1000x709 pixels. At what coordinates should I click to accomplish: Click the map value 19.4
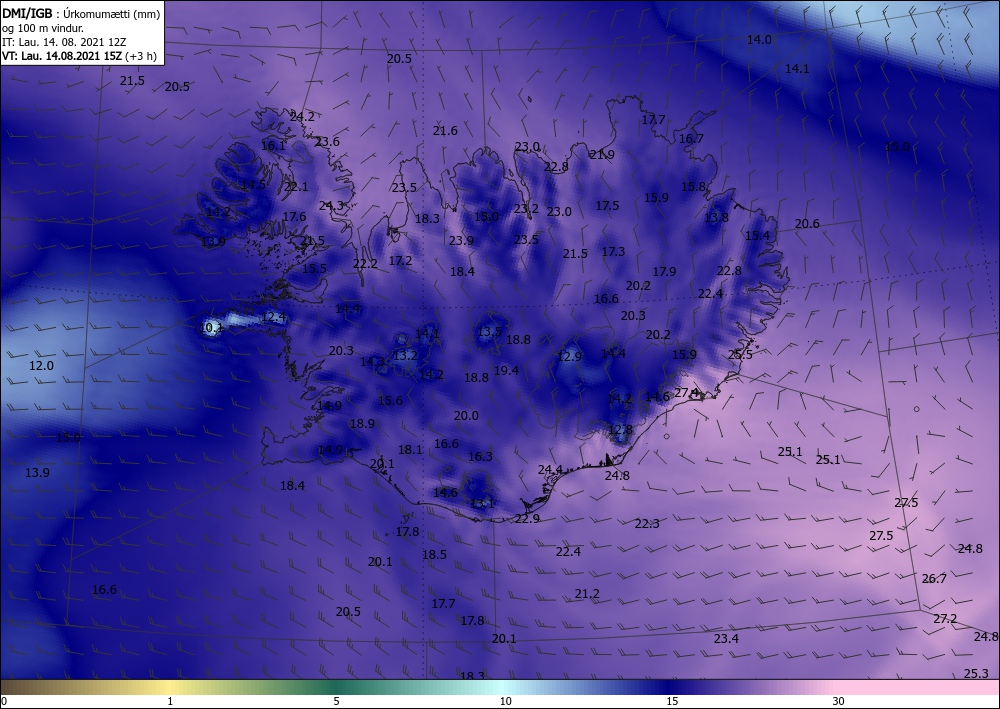(506, 370)
